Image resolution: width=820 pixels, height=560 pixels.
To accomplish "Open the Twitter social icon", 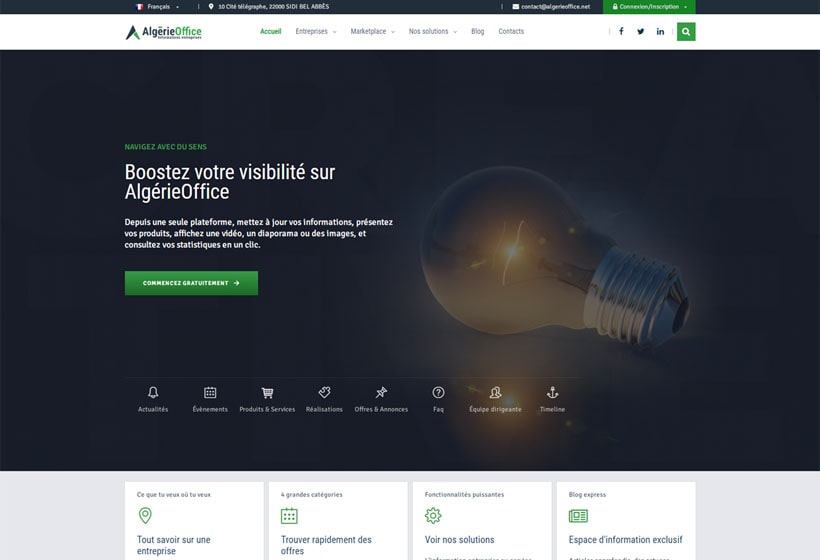I will pos(641,31).
